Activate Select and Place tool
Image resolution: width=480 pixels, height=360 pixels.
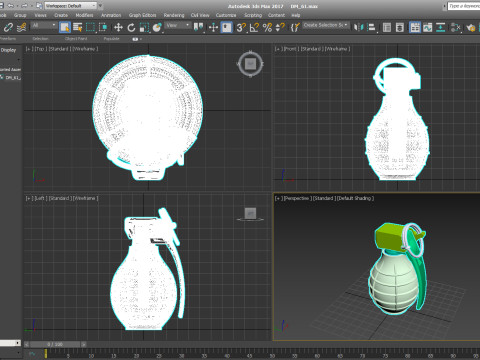tap(157, 27)
